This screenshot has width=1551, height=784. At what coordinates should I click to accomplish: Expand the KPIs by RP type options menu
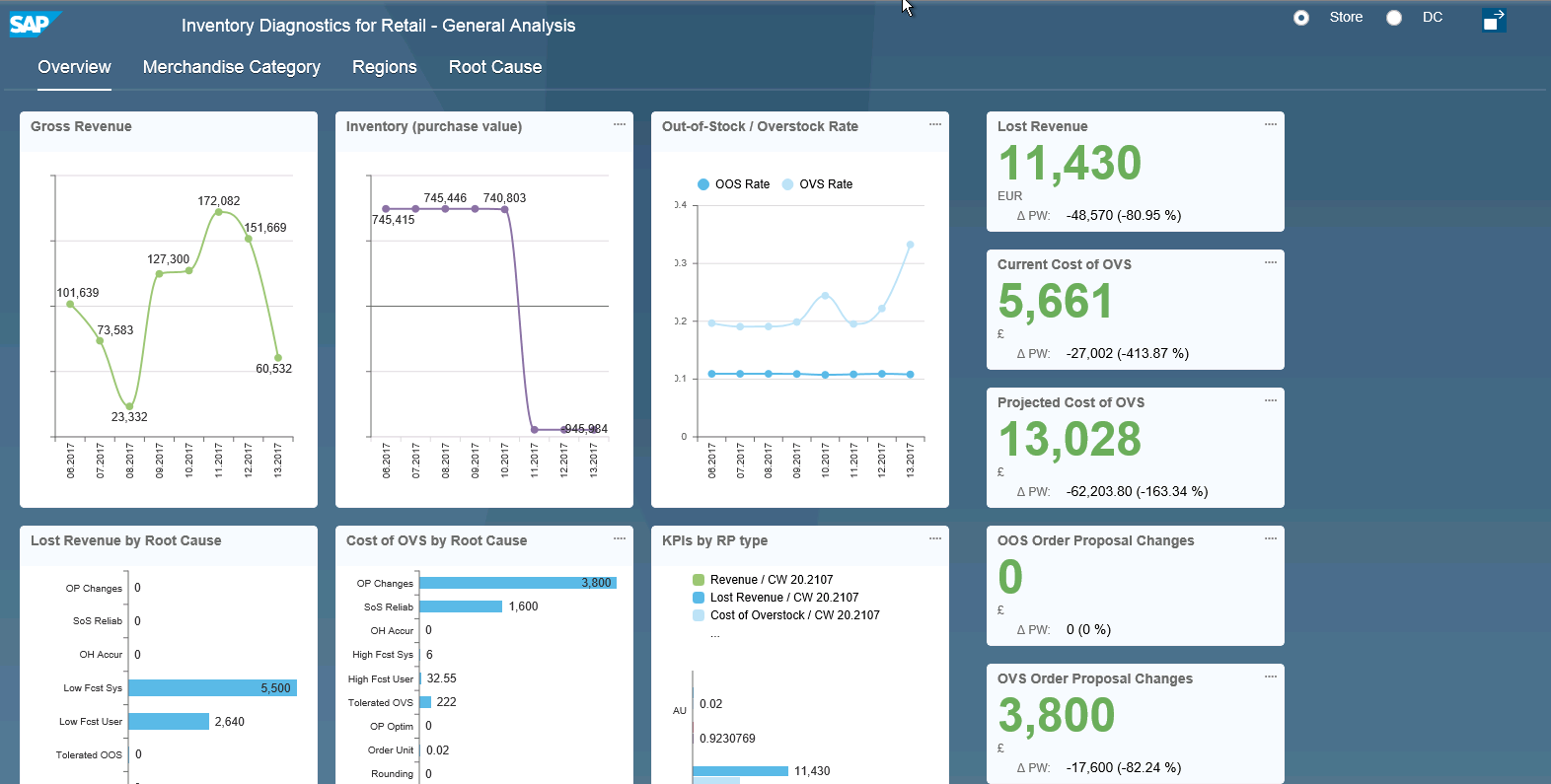(x=935, y=538)
